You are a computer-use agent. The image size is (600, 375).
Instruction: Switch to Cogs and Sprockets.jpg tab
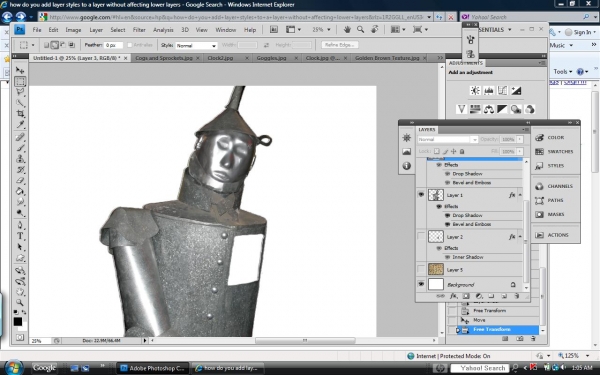164,58
